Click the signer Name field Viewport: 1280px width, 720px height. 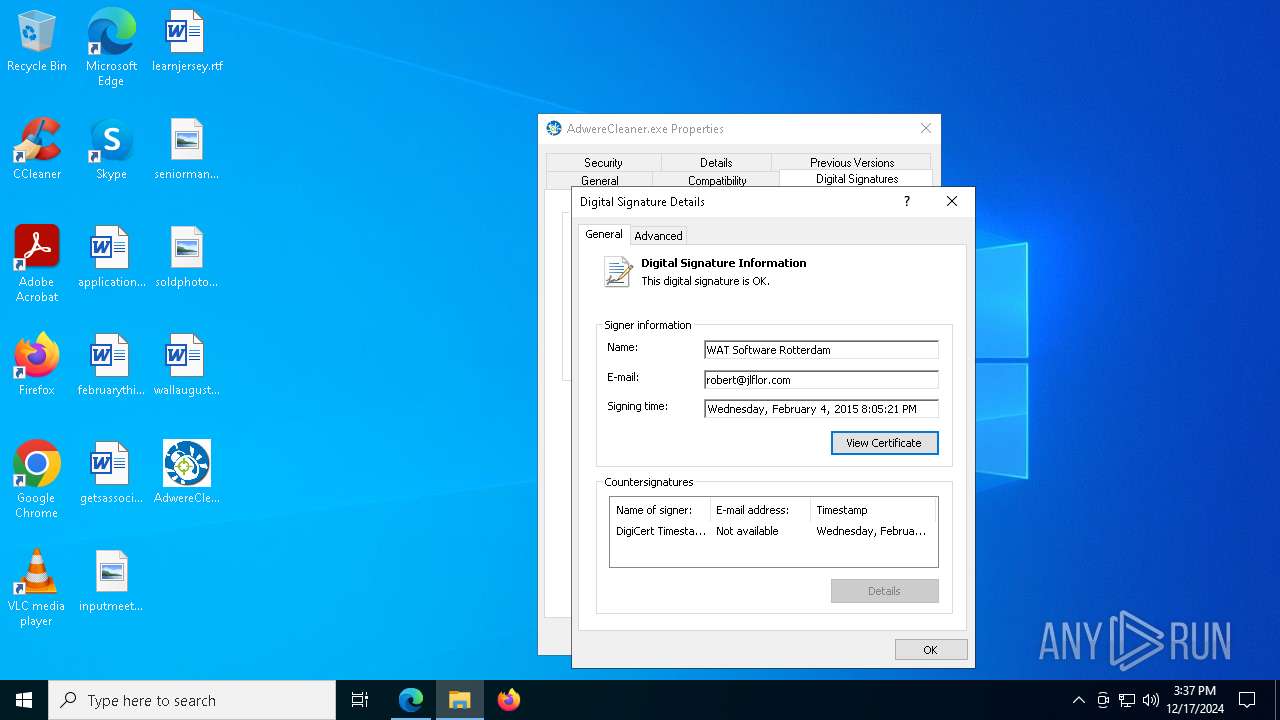[x=821, y=350]
